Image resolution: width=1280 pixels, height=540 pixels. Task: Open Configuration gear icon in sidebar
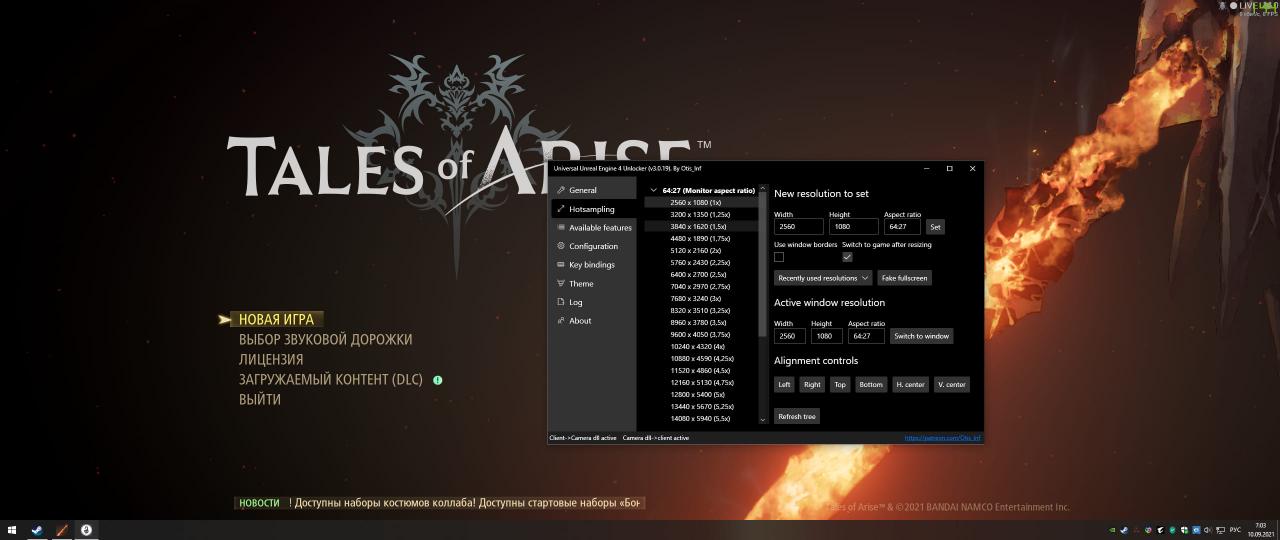pos(561,246)
